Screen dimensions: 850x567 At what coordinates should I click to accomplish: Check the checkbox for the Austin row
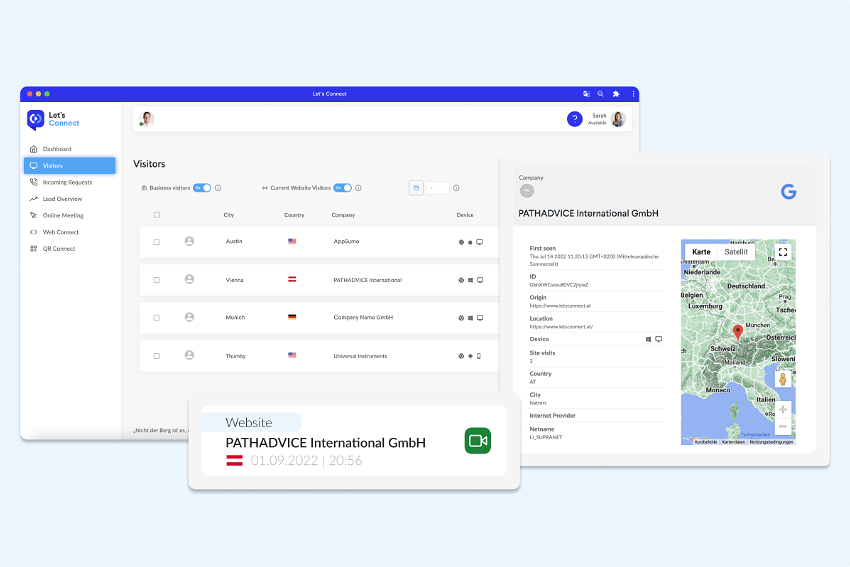tap(156, 242)
